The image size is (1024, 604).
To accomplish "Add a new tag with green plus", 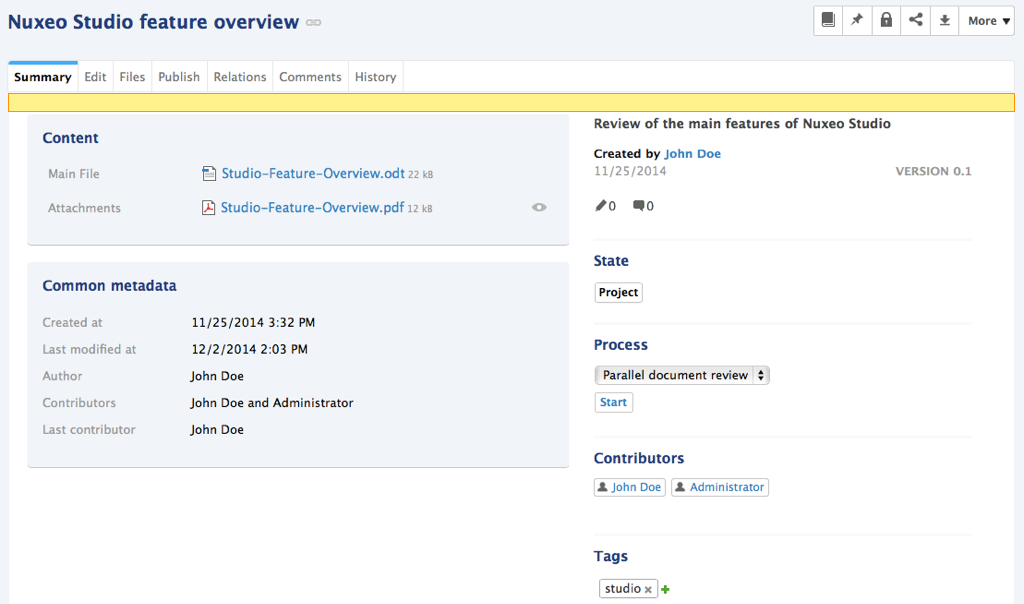I will [x=665, y=590].
